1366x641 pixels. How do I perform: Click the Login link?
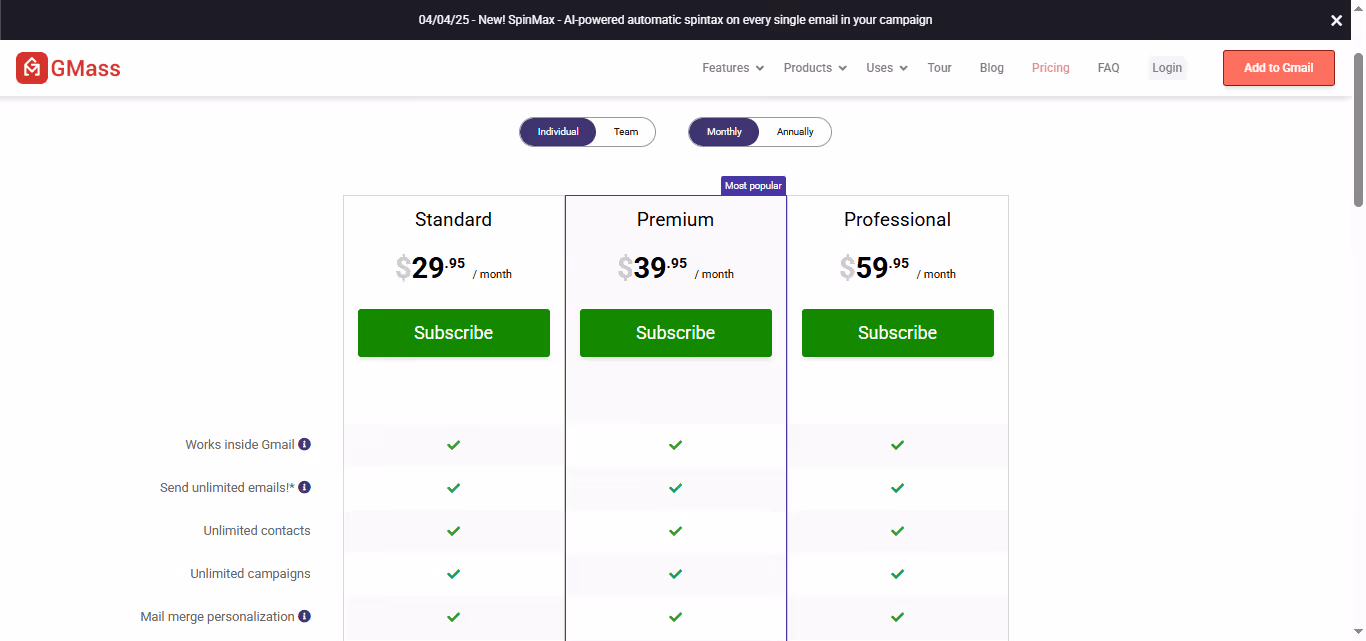tap(1167, 68)
